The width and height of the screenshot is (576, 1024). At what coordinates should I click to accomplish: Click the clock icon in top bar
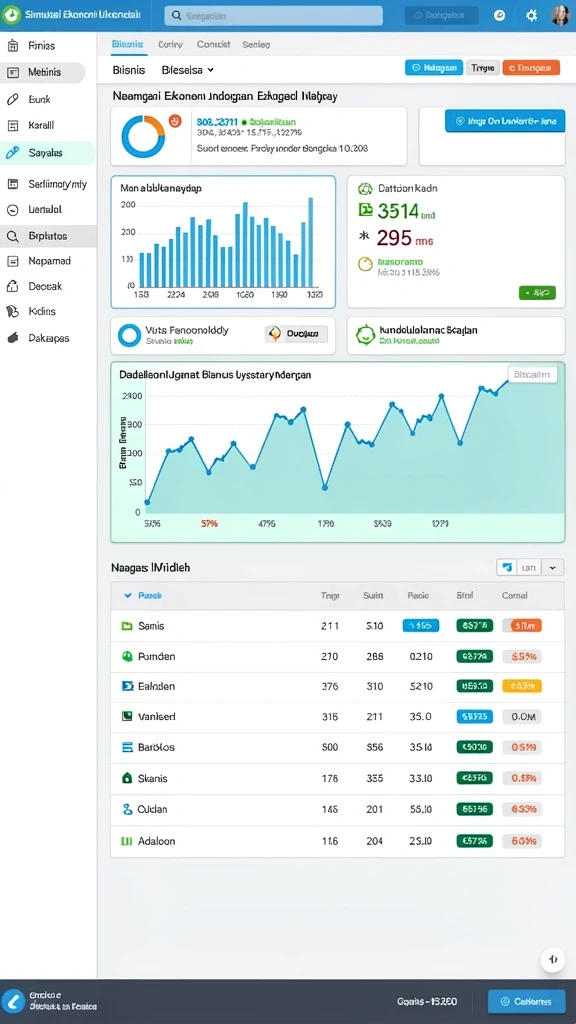click(x=500, y=16)
